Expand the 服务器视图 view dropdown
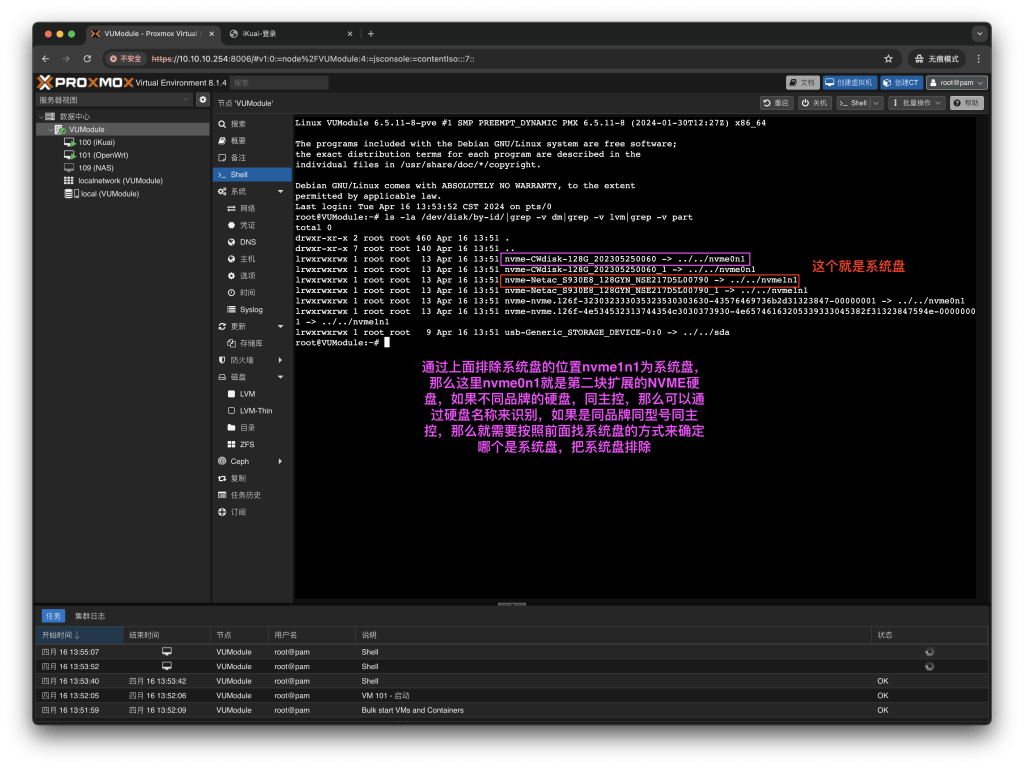 click(187, 100)
